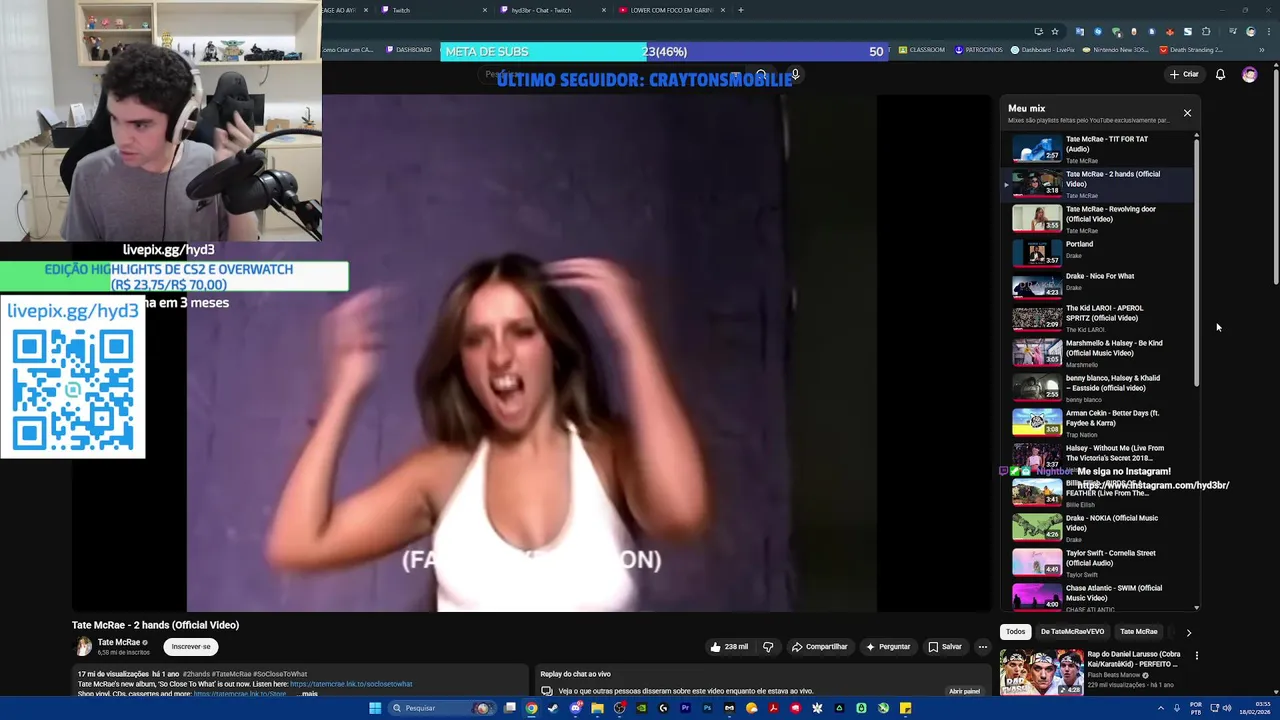Open Death Stranding 2 bookmark
1280x720 pixels.
1191,50
